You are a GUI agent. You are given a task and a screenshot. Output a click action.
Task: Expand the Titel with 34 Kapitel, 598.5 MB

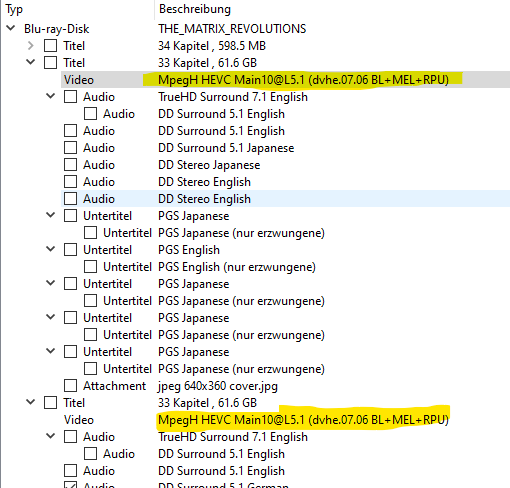tap(31, 45)
